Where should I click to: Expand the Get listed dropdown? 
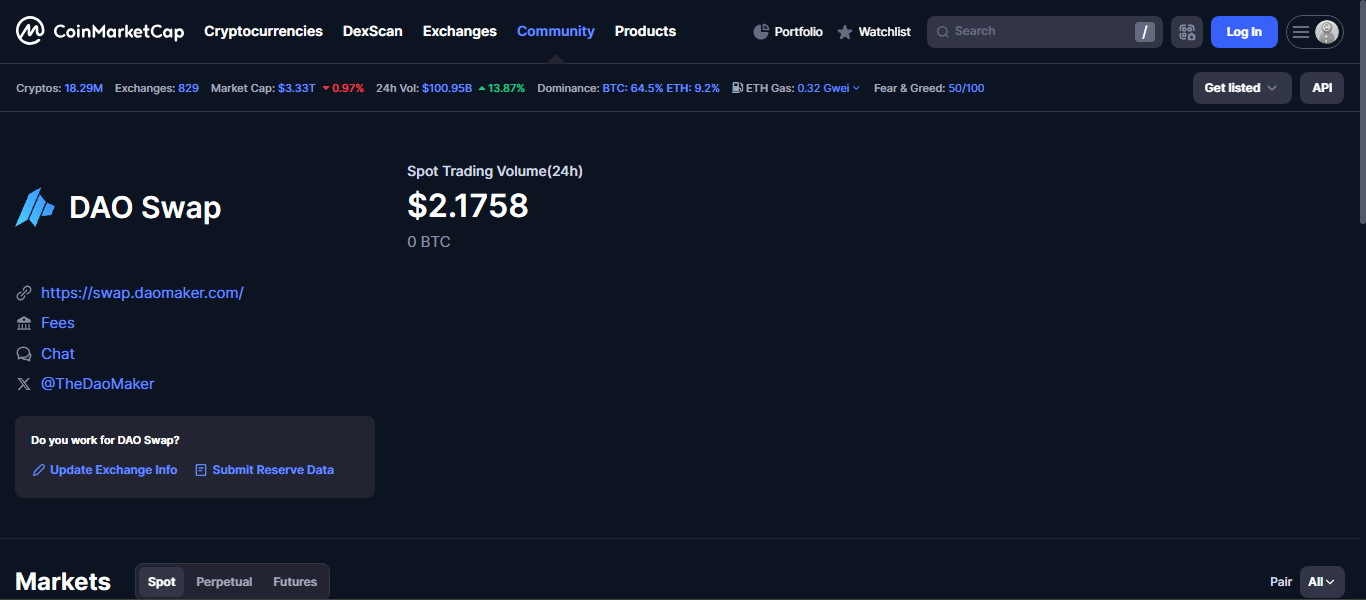1242,88
